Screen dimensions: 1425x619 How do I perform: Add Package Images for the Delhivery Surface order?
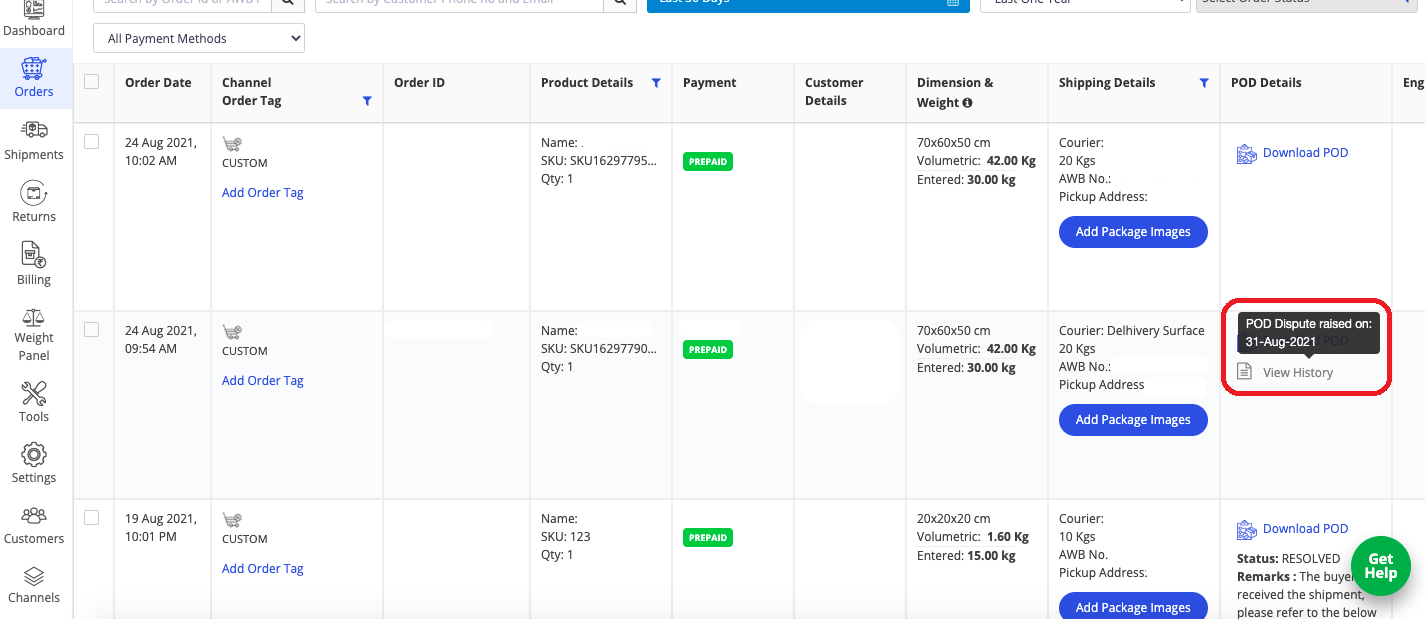pyautogui.click(x=1133, y=420)
